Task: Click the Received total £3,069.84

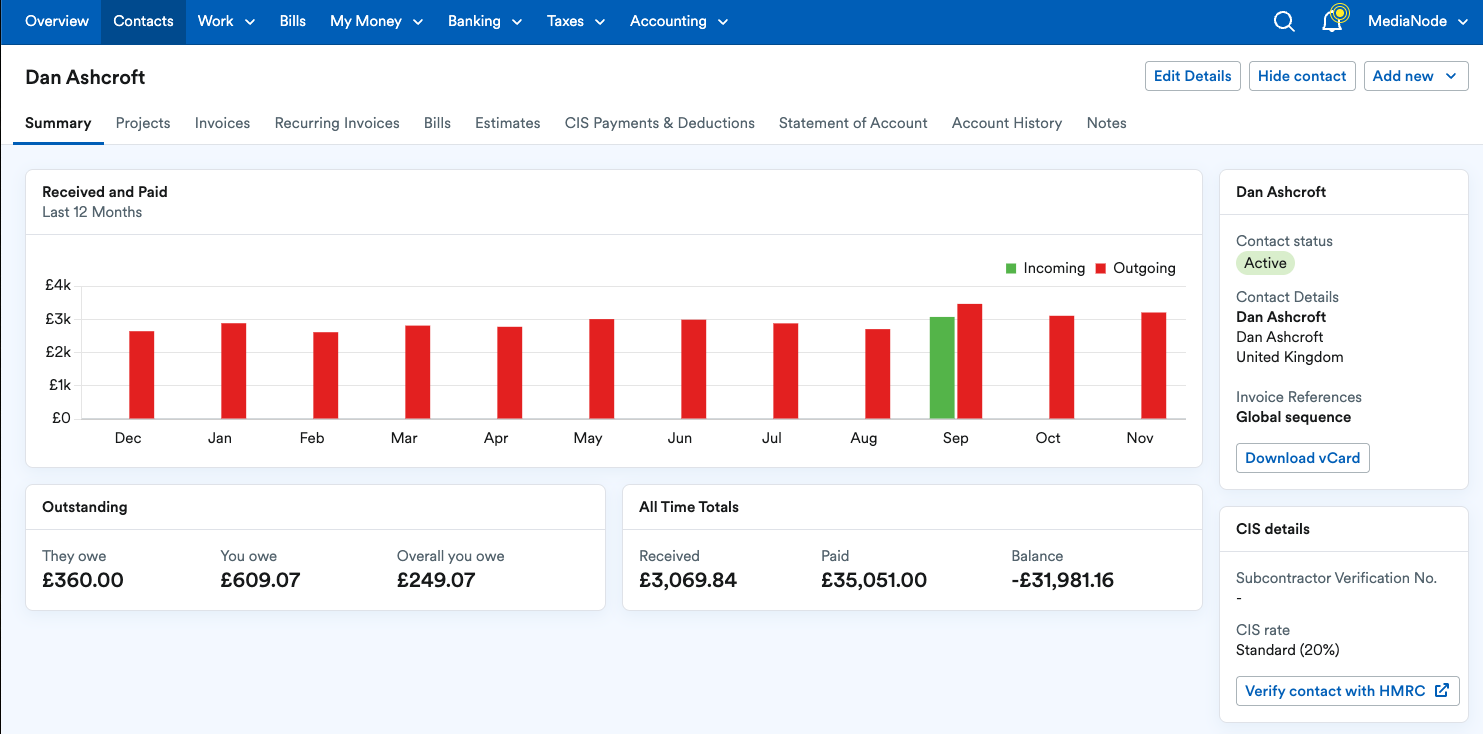Action: tap(688, 580)
